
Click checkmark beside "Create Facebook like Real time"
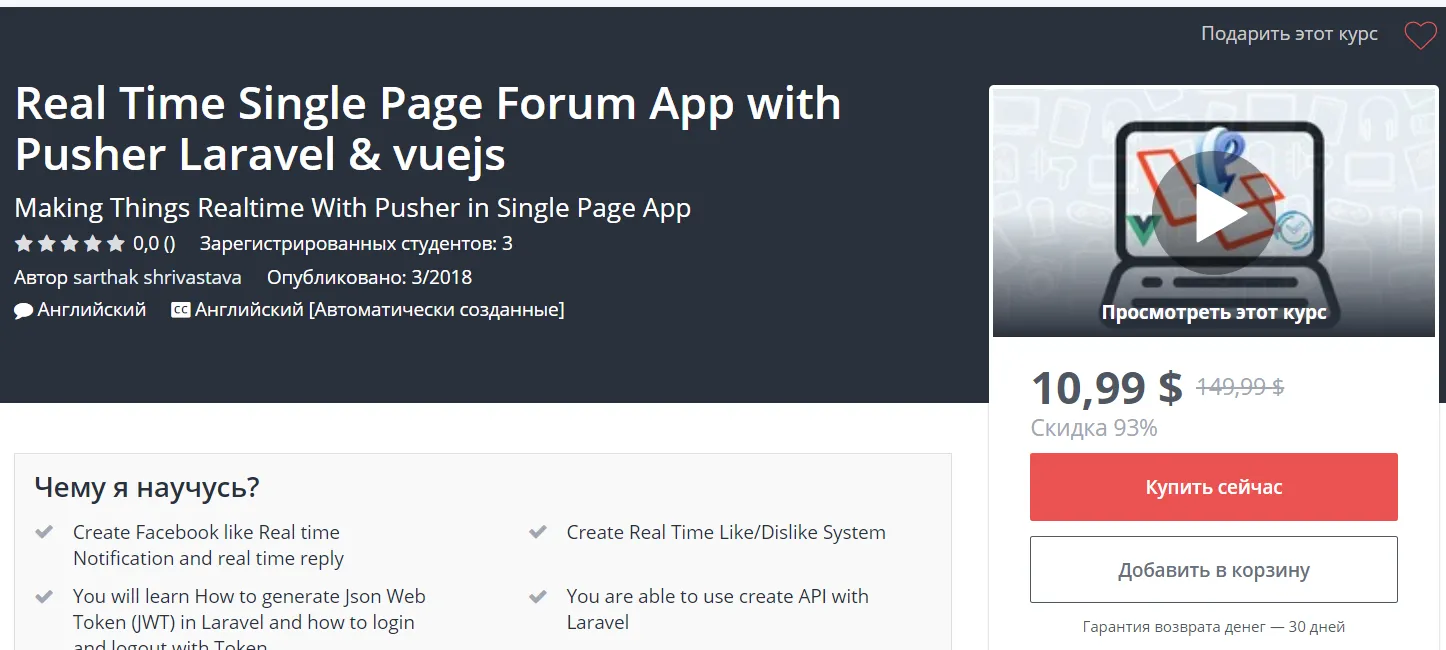click(44, 533)
